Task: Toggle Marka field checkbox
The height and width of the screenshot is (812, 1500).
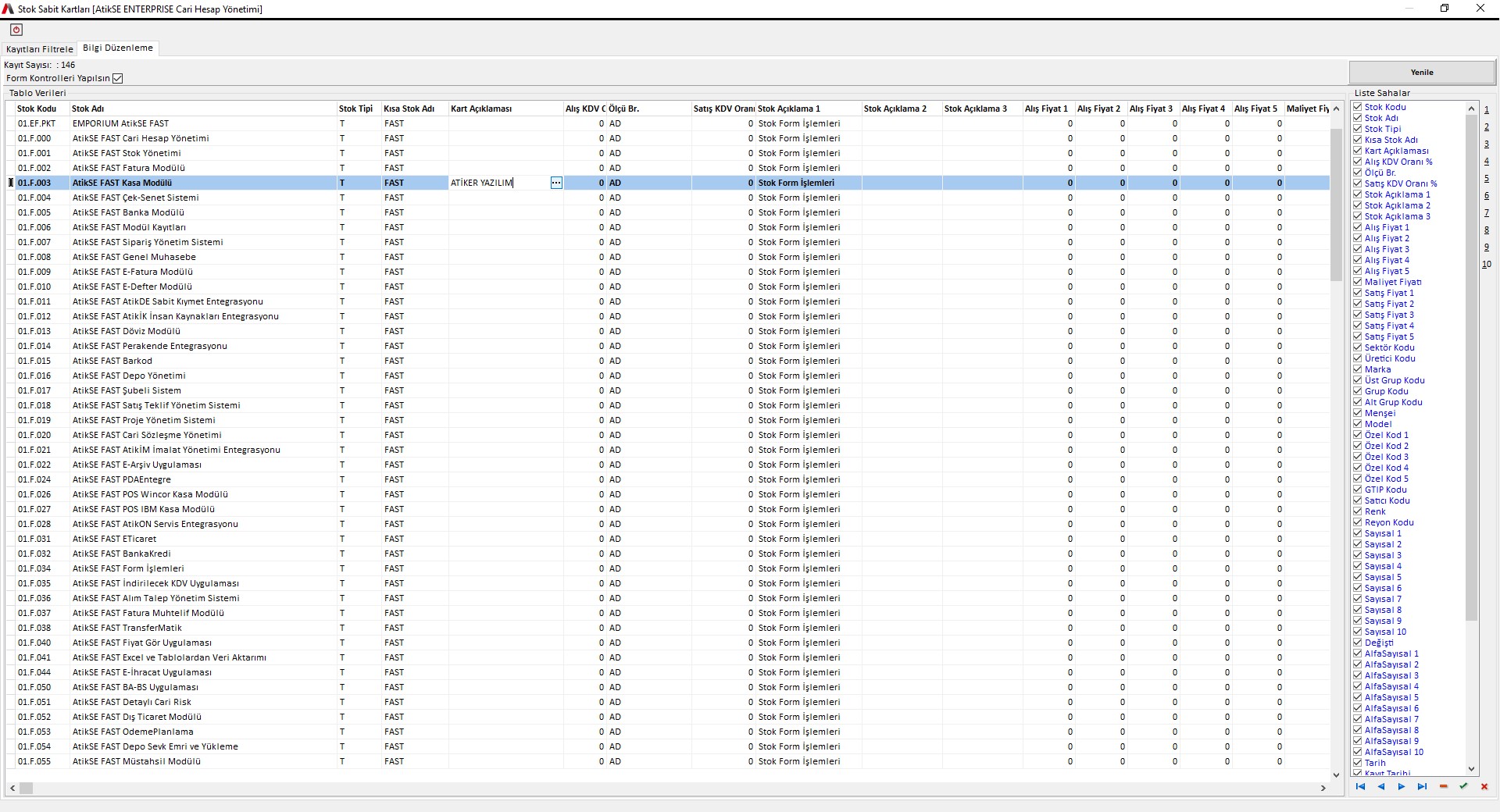Action: coord(1358,369)
